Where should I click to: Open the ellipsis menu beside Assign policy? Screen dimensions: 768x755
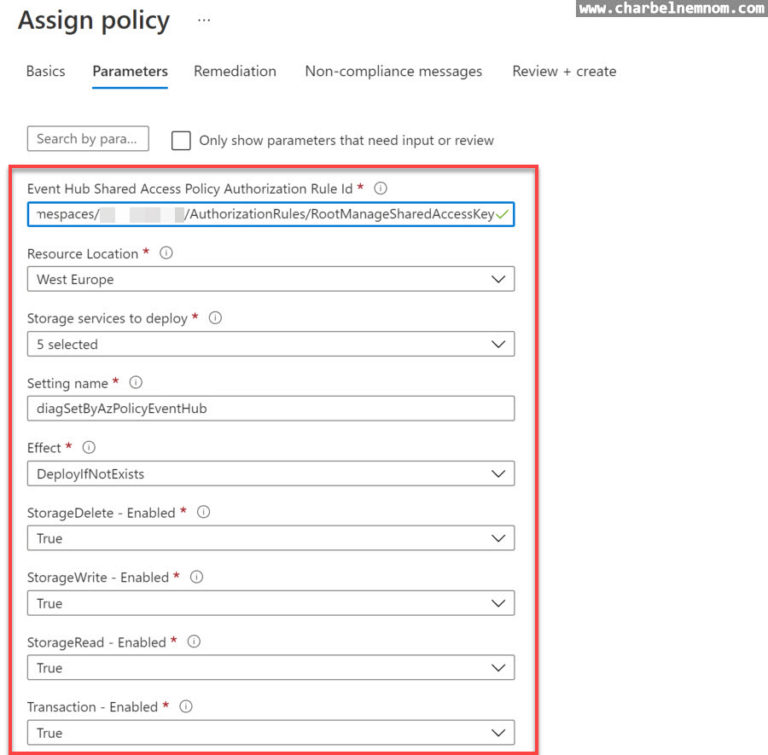click(204, 21)
